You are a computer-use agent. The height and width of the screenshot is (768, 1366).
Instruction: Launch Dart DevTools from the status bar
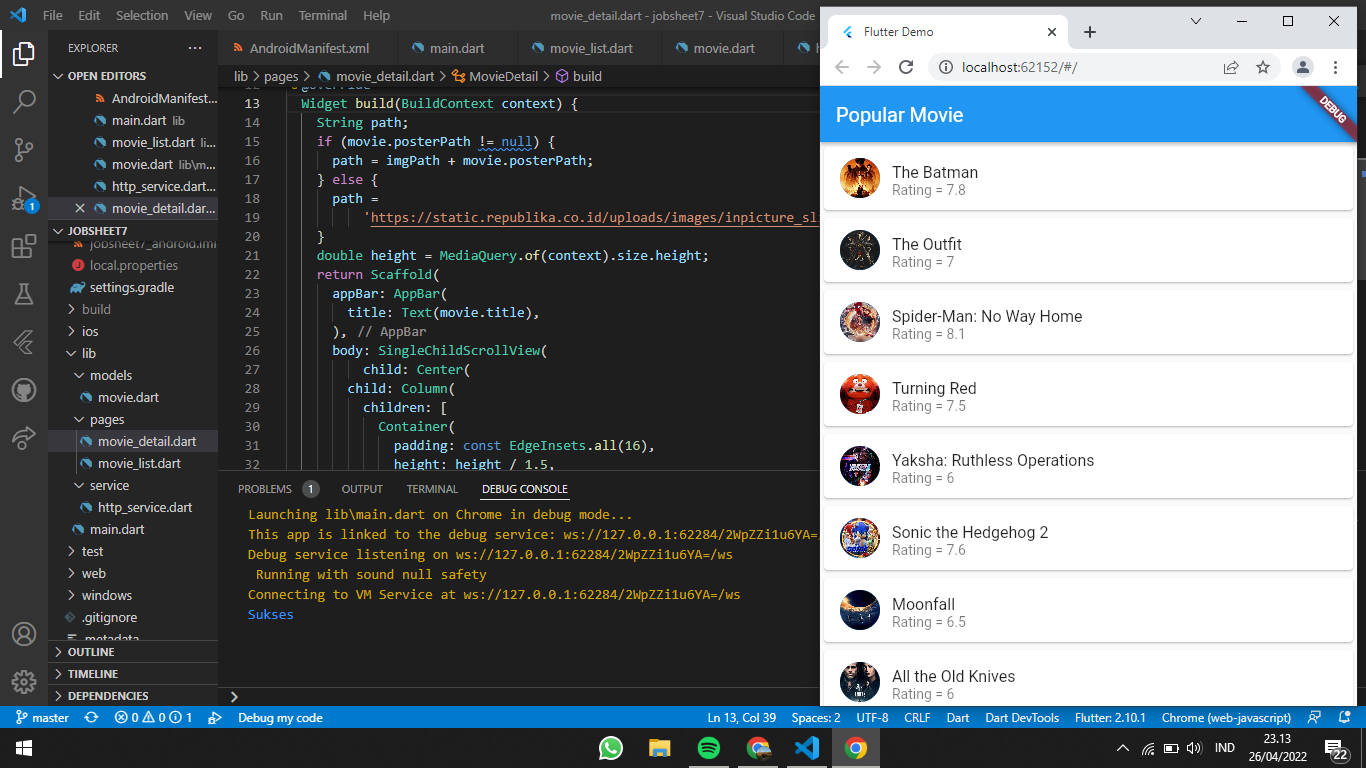pos(1022,717)
